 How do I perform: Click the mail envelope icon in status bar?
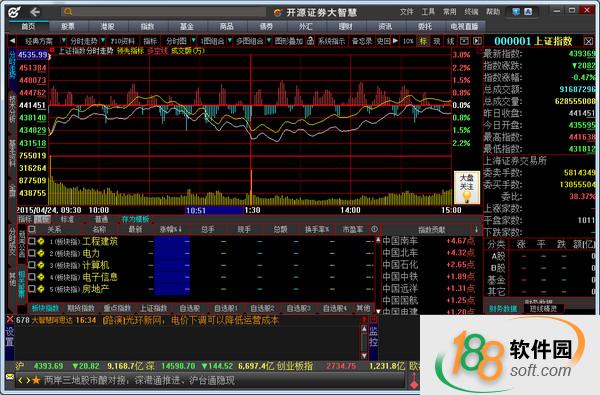point(10,377)
